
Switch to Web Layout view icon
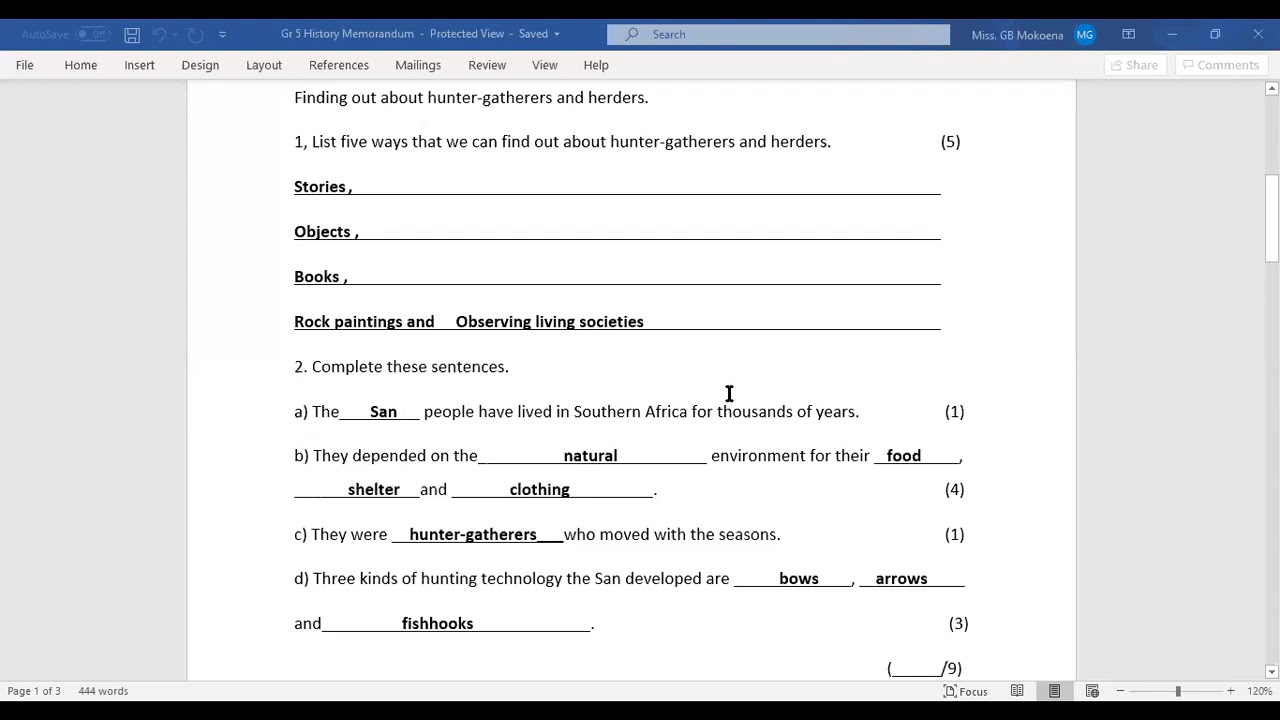point(1092,691)
